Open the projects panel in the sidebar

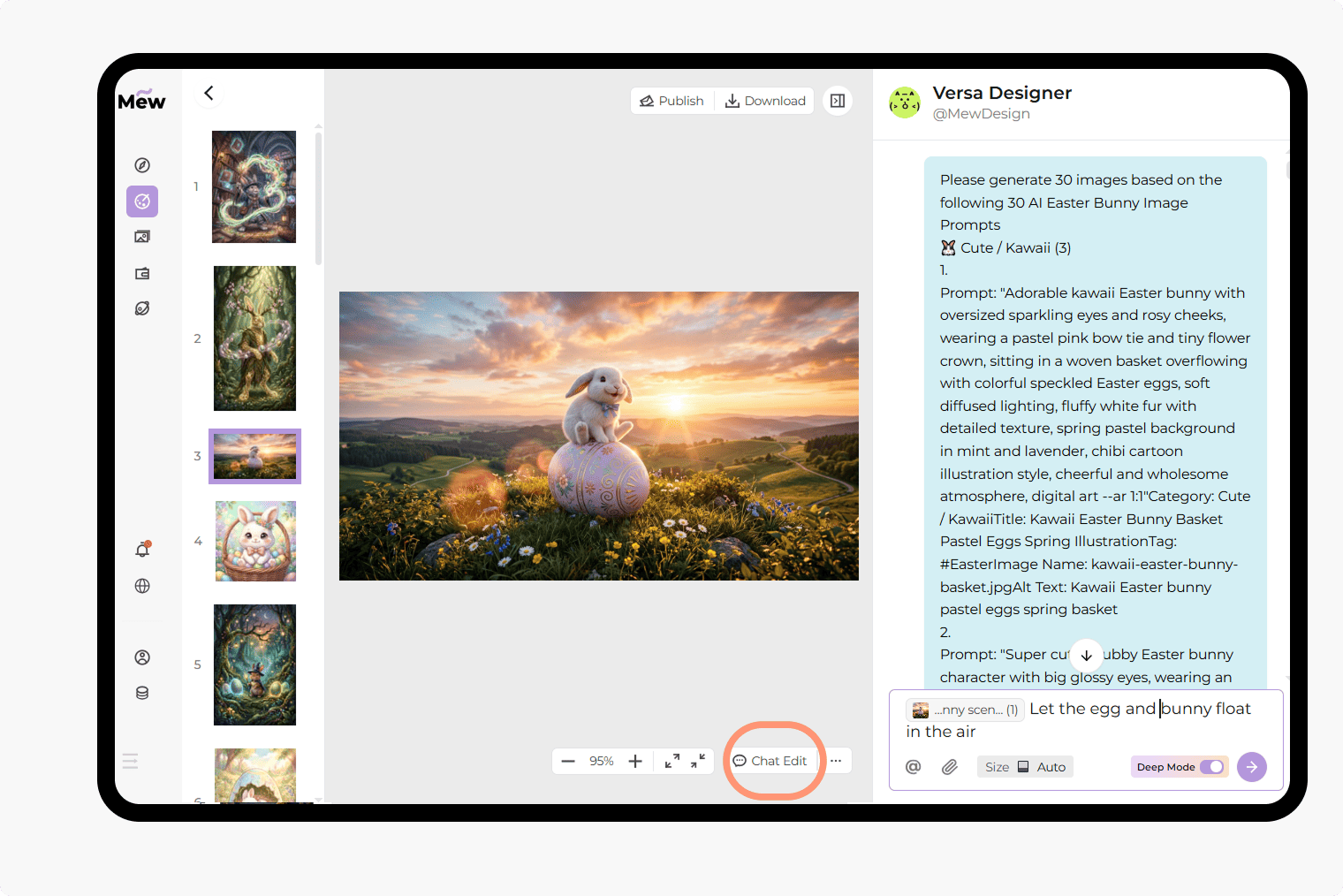141,273
